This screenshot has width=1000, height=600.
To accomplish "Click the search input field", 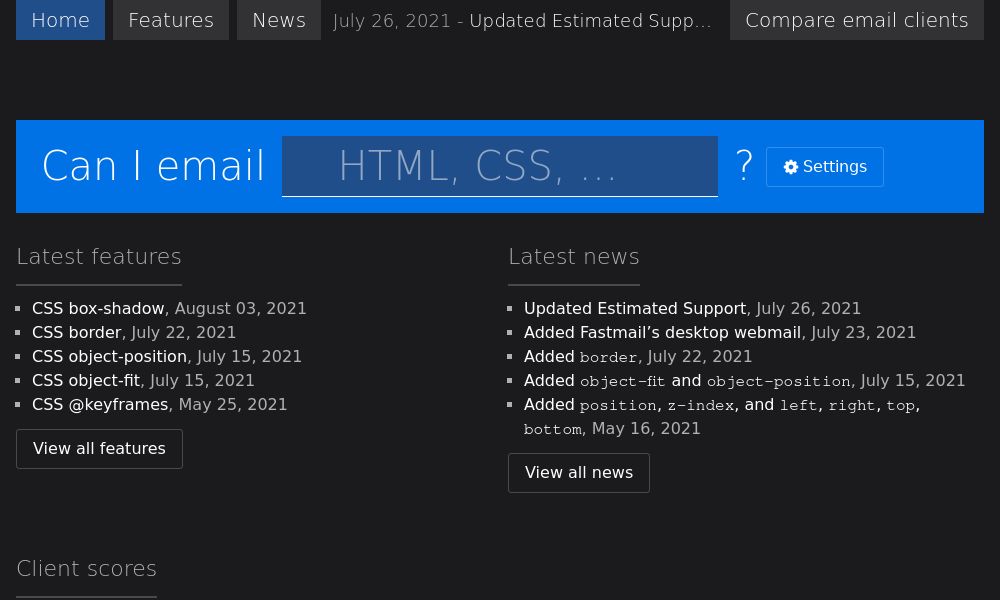I will coord(500,166).
